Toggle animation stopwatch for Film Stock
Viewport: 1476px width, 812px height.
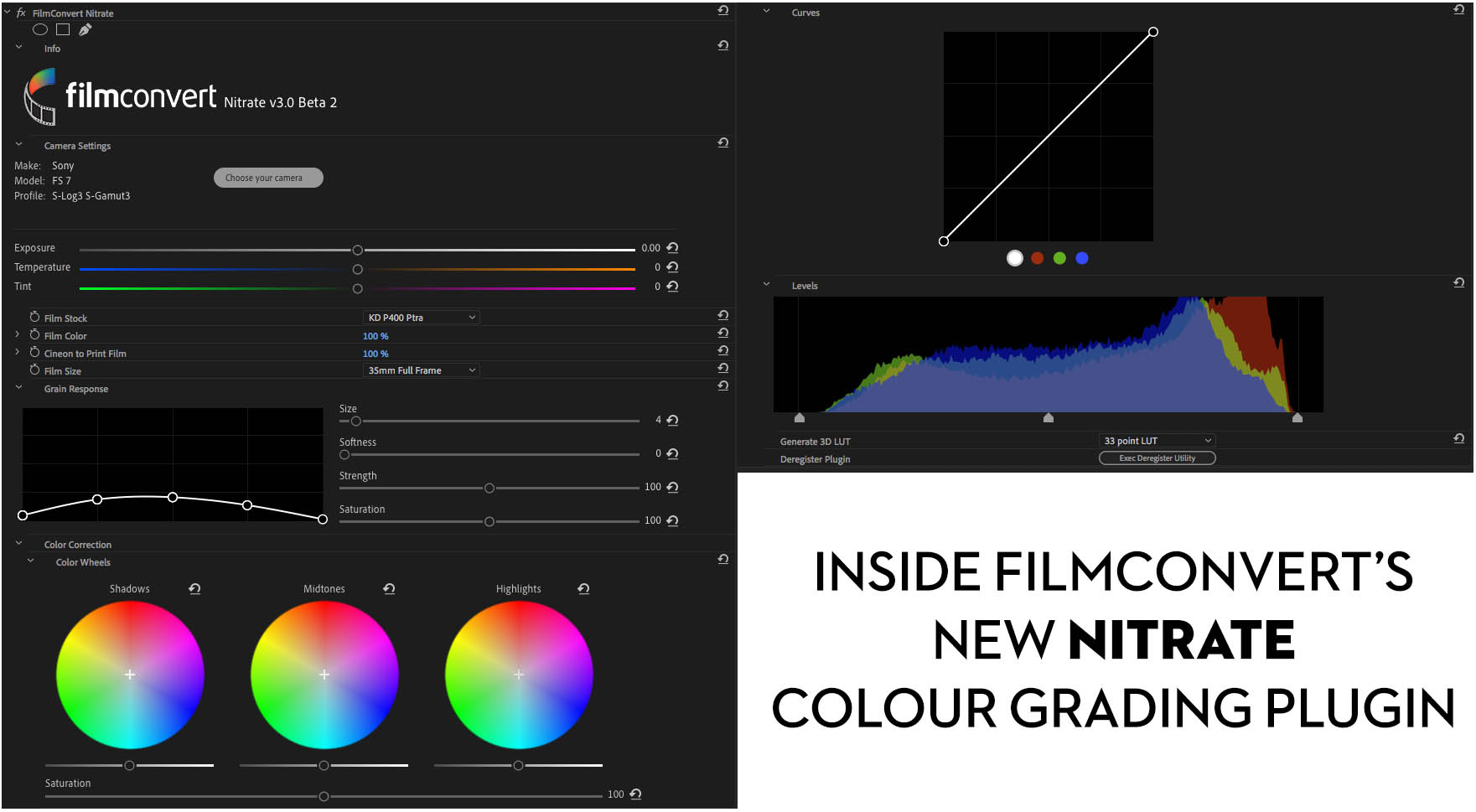[34, 317]
